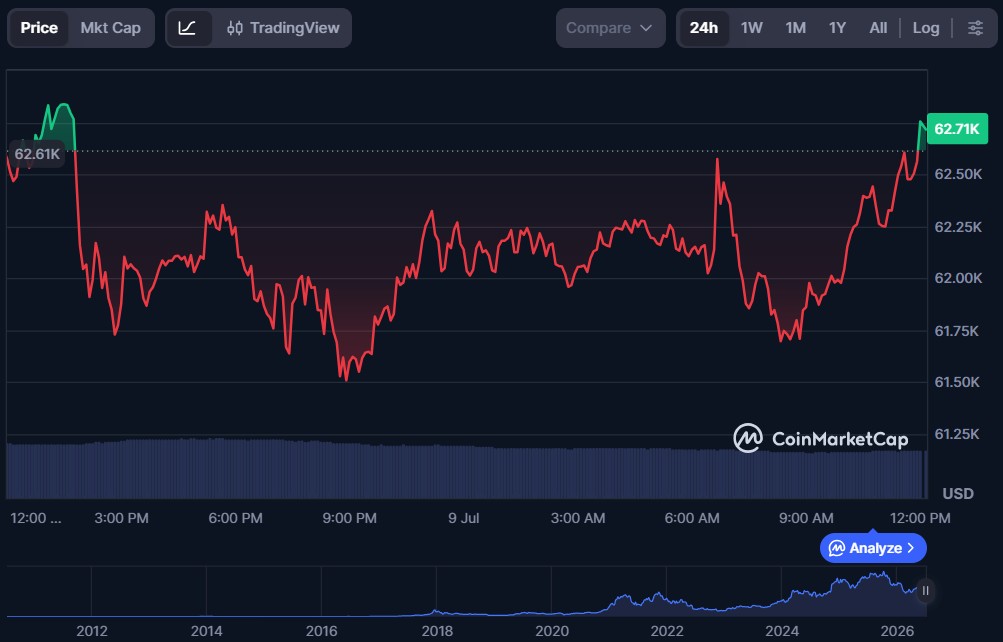Click the 2020 year on the navigator
1003x642 pixels.
pos(551,631)
